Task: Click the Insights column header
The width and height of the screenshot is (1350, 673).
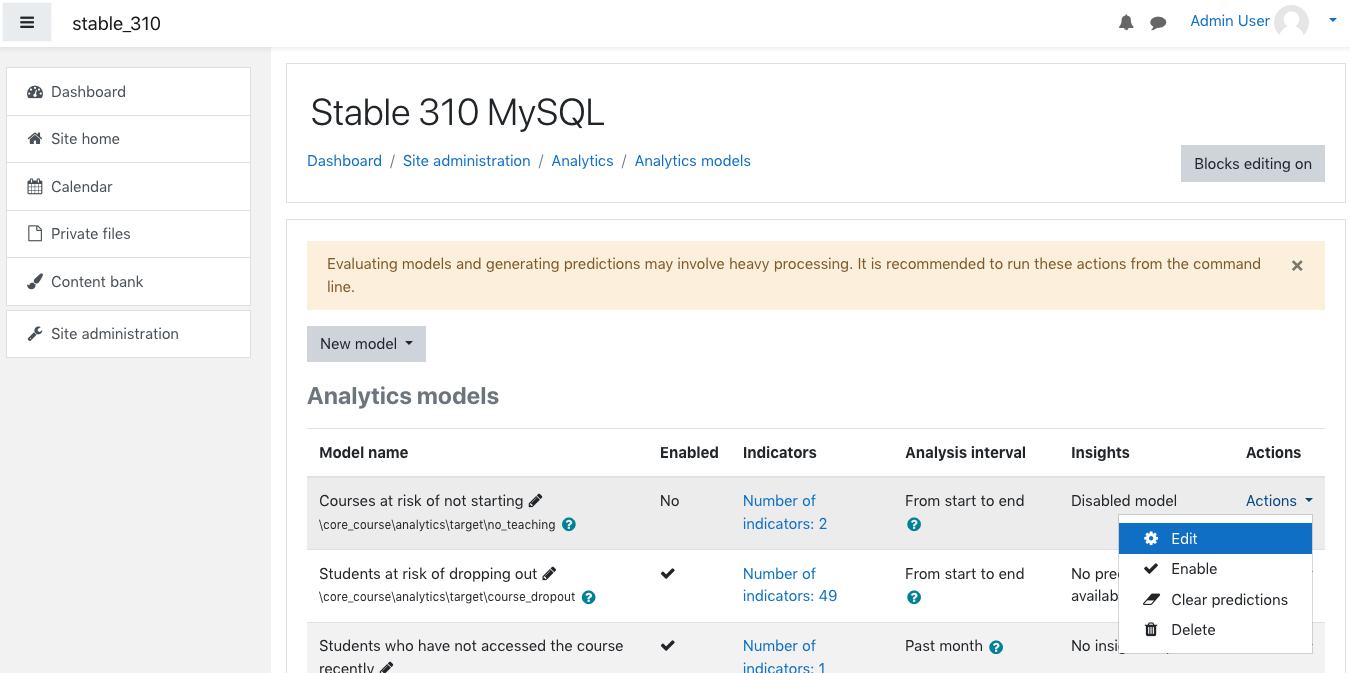Action: (1100, 453)
